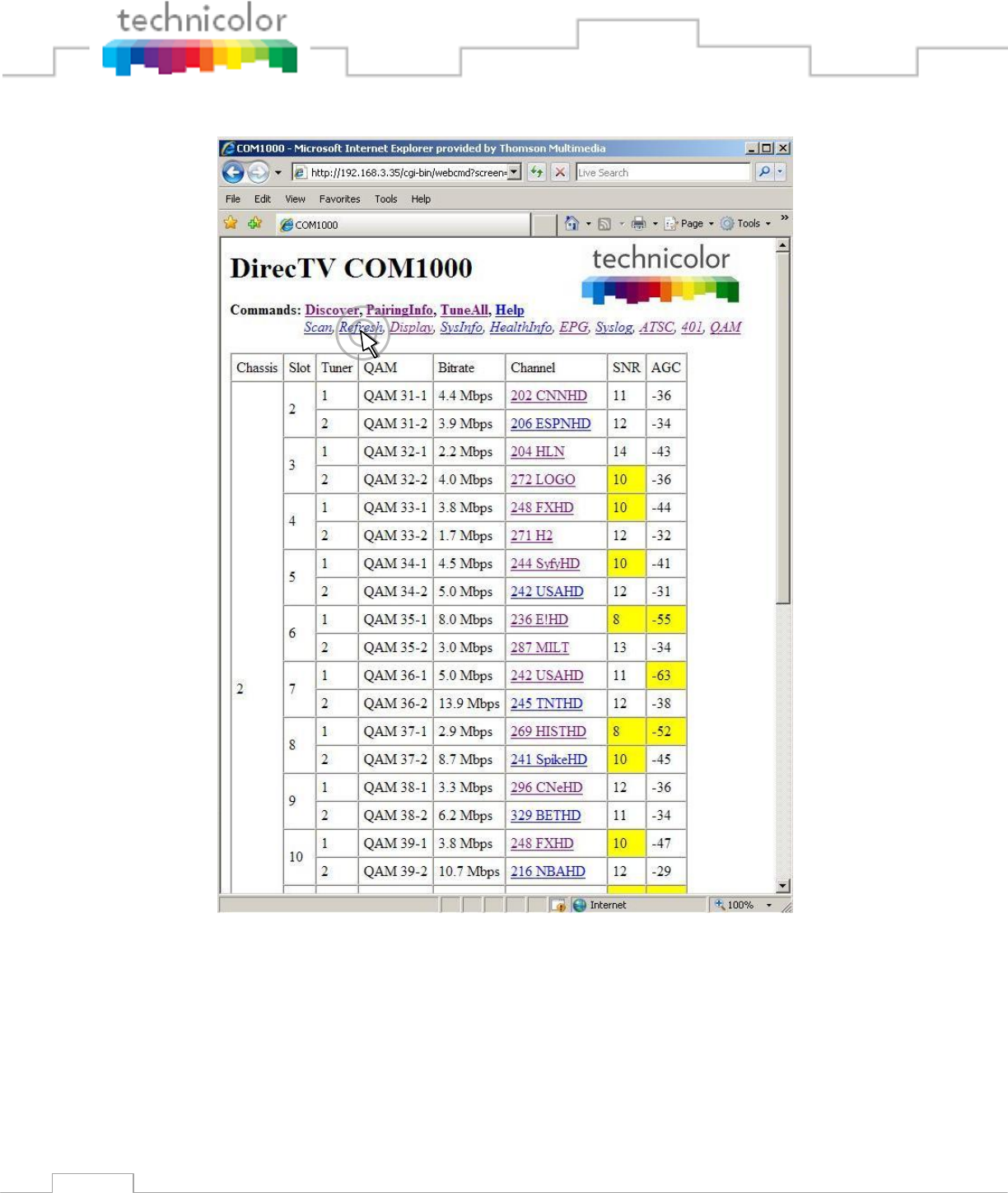Open channel 216 NBAHD link

[x=548, y=872]
